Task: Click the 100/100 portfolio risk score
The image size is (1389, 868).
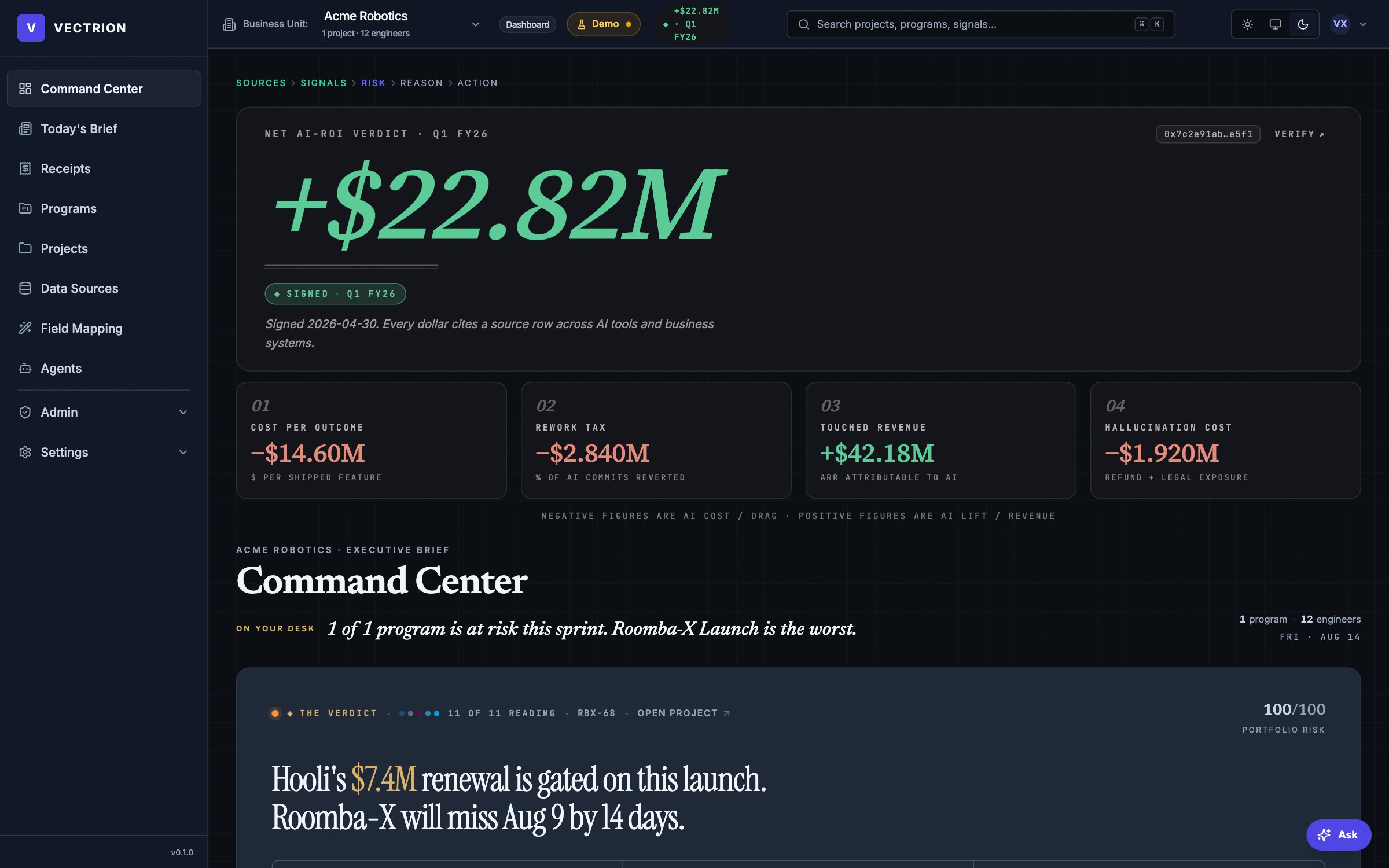Action: coord(1294,709)
